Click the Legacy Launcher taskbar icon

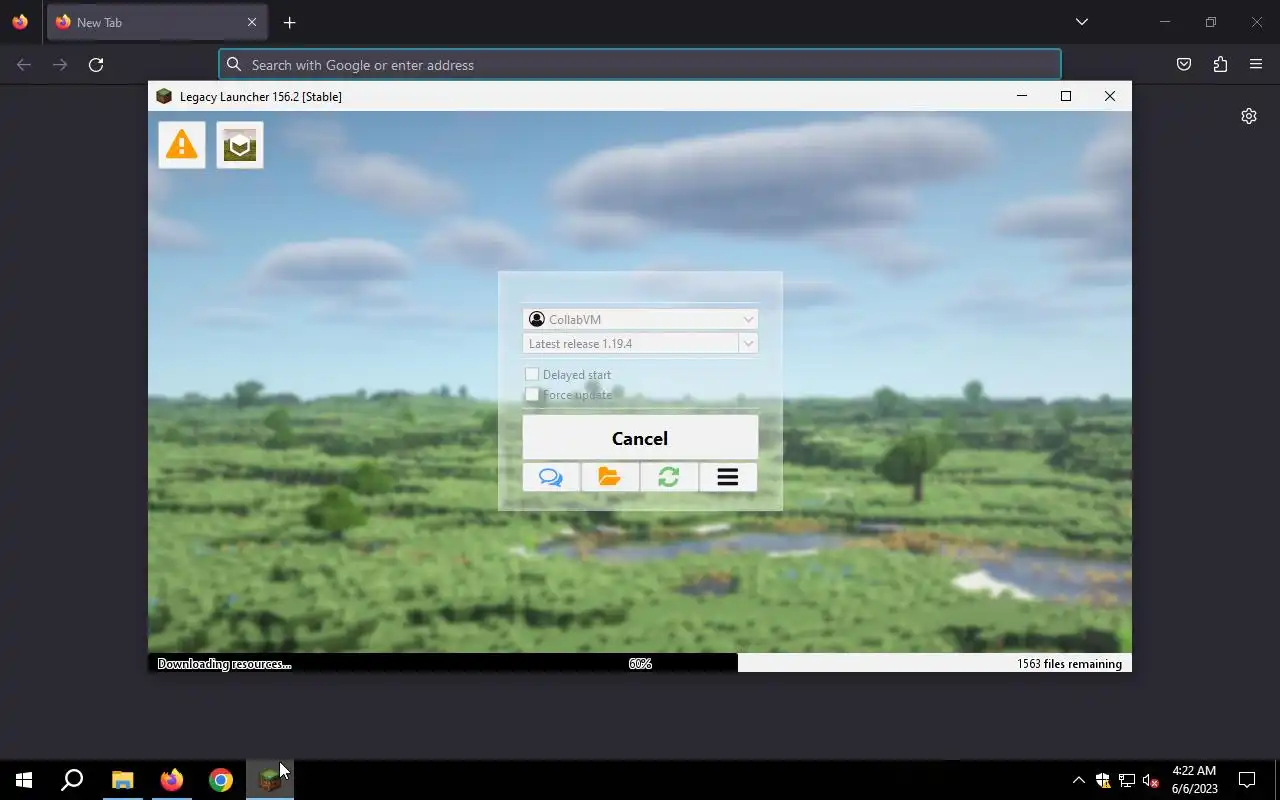(x=270, y=780)
